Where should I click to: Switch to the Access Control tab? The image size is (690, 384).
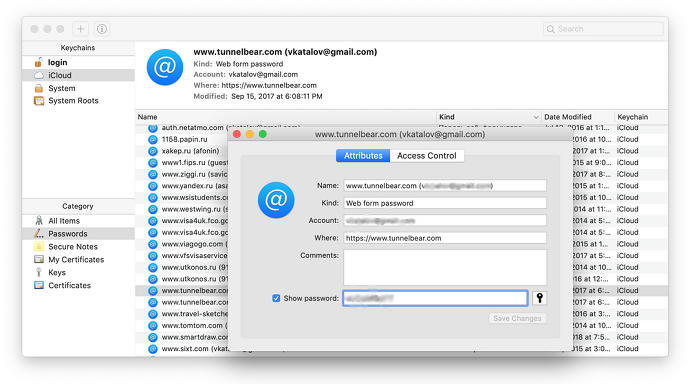tap(426, 156)
